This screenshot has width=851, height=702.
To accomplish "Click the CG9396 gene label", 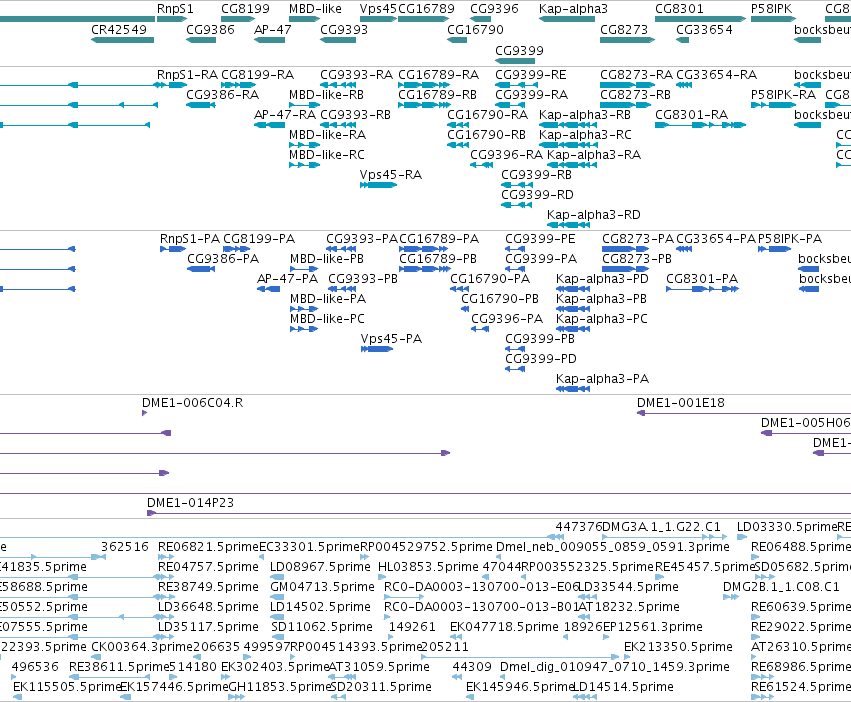I will click(494, 9).
